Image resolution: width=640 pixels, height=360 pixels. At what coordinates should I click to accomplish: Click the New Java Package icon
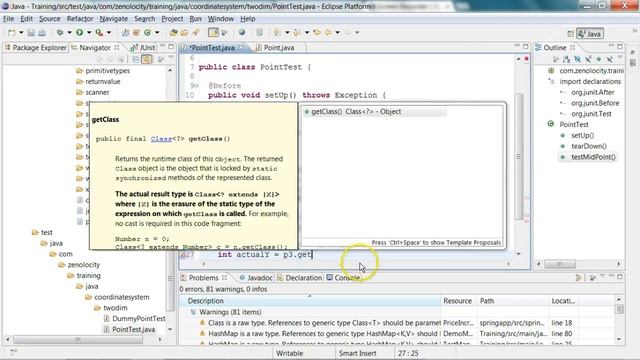[136, 33]
